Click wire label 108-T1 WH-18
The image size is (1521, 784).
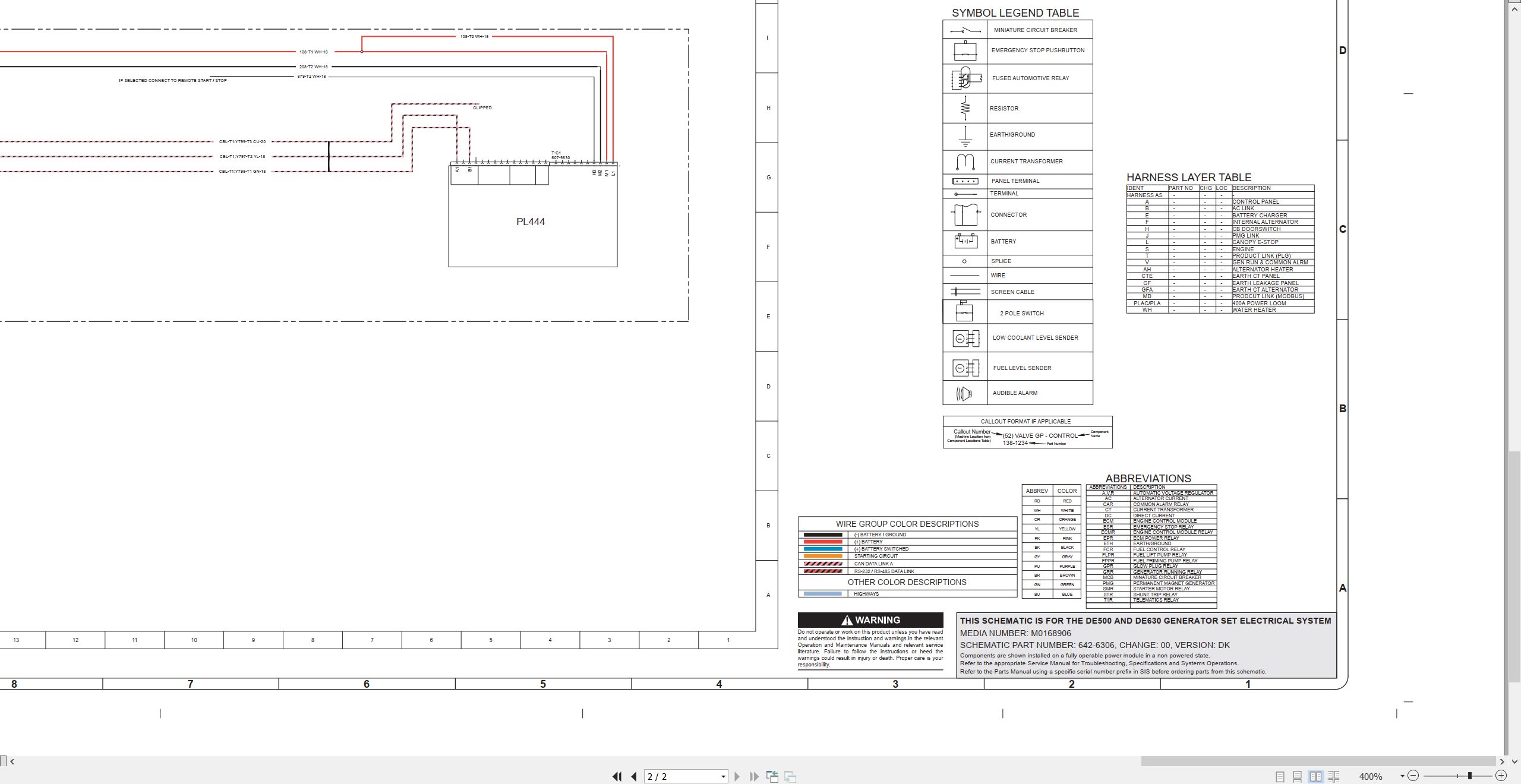coord(313,52)
